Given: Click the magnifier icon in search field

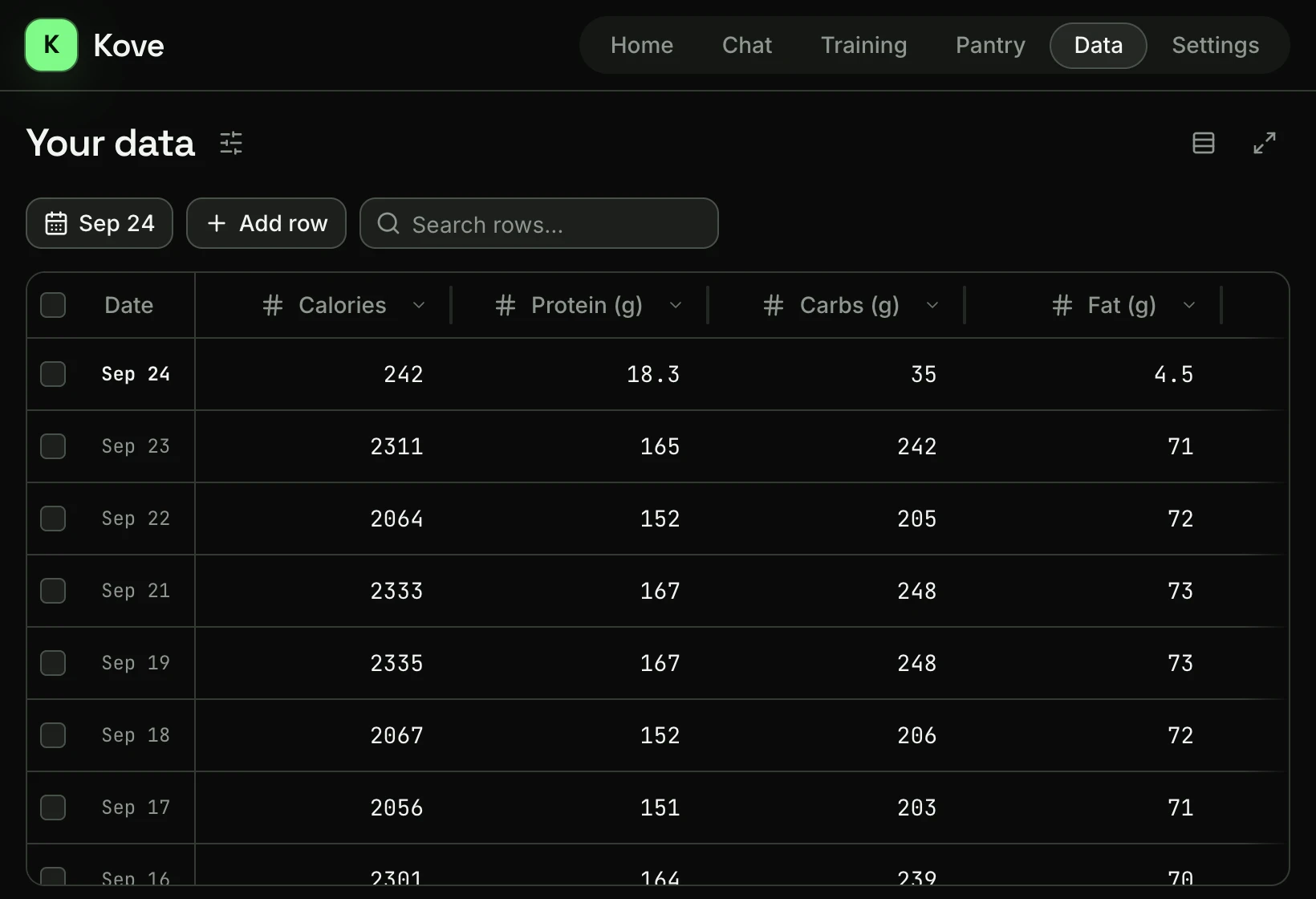Looking at the screenshot, I should (388, 223).
